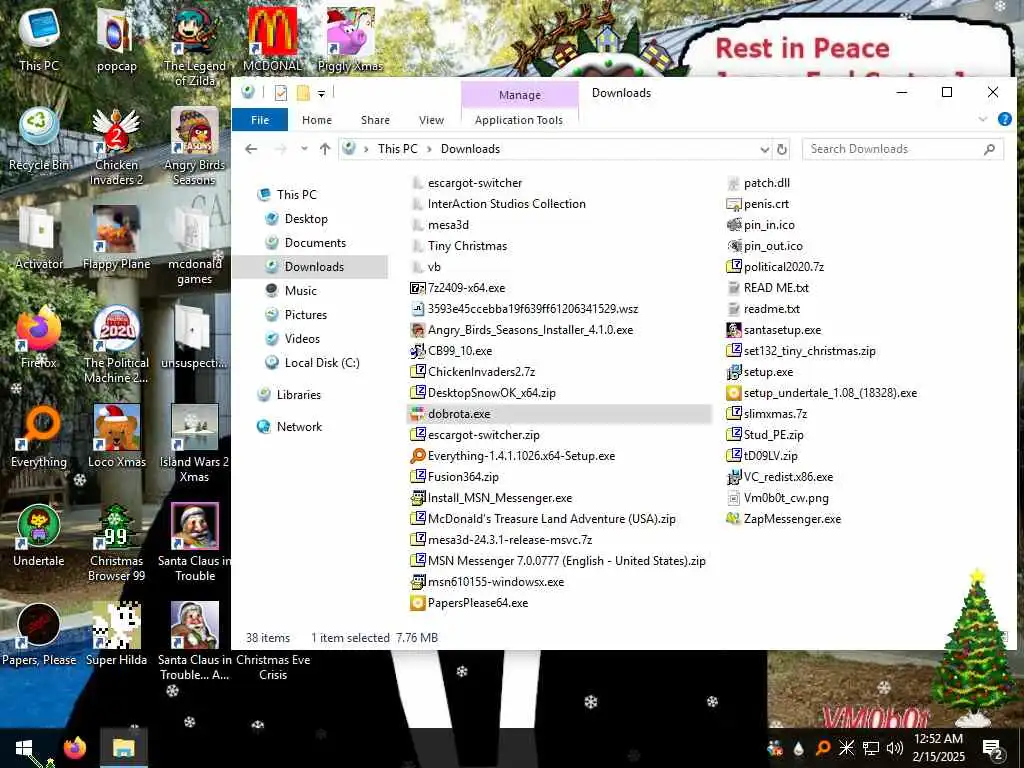
Task: Select Music in the navigation pane
Action: pyautogui.click(x=300, y=291)
